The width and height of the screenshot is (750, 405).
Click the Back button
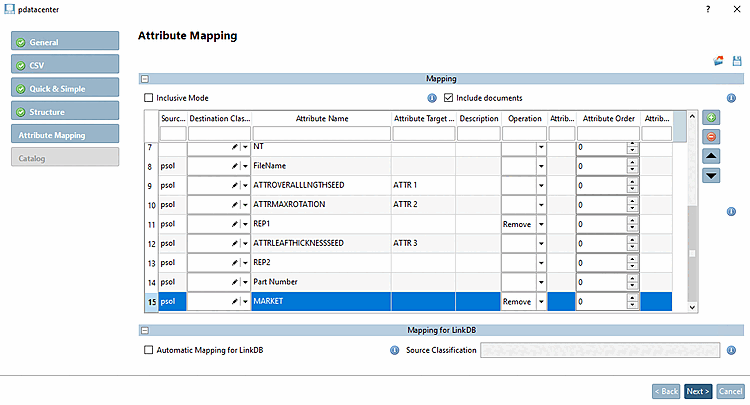(666, 391)
